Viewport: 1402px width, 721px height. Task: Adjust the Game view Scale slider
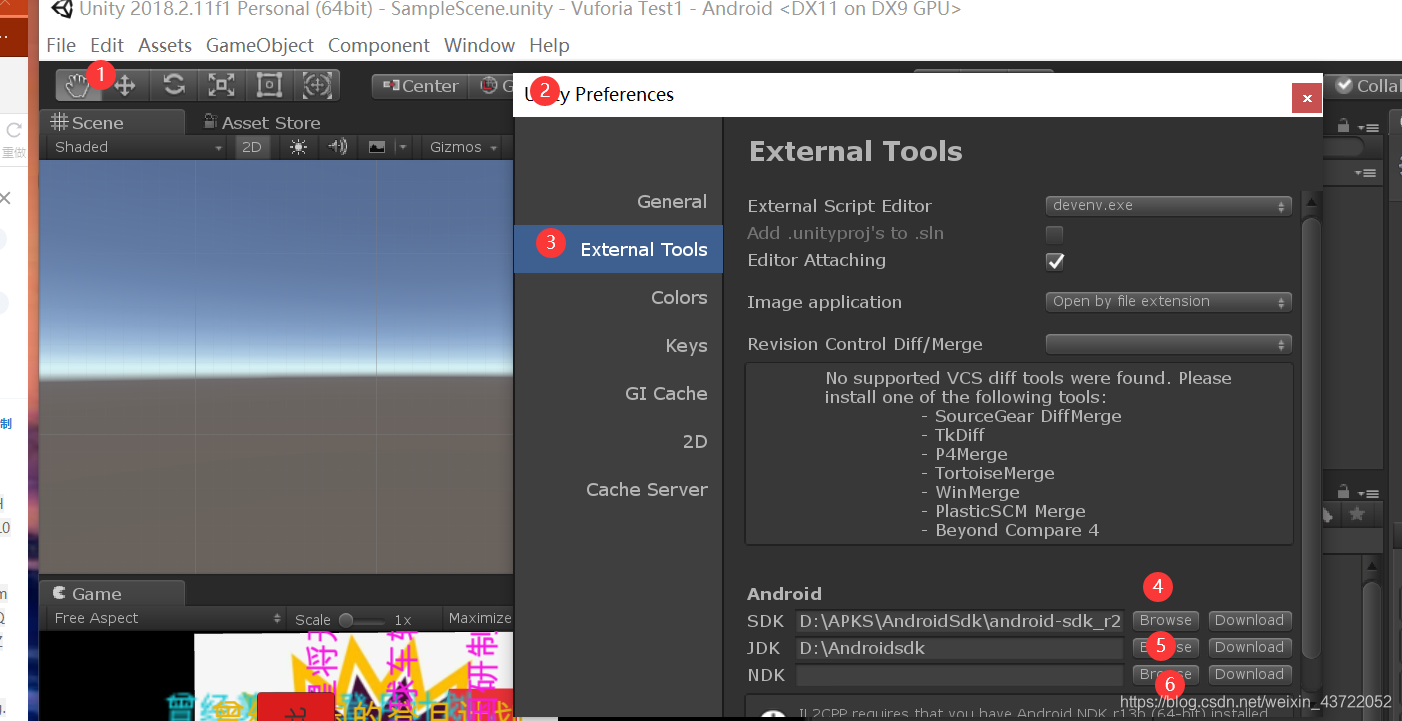coord(362,620)
